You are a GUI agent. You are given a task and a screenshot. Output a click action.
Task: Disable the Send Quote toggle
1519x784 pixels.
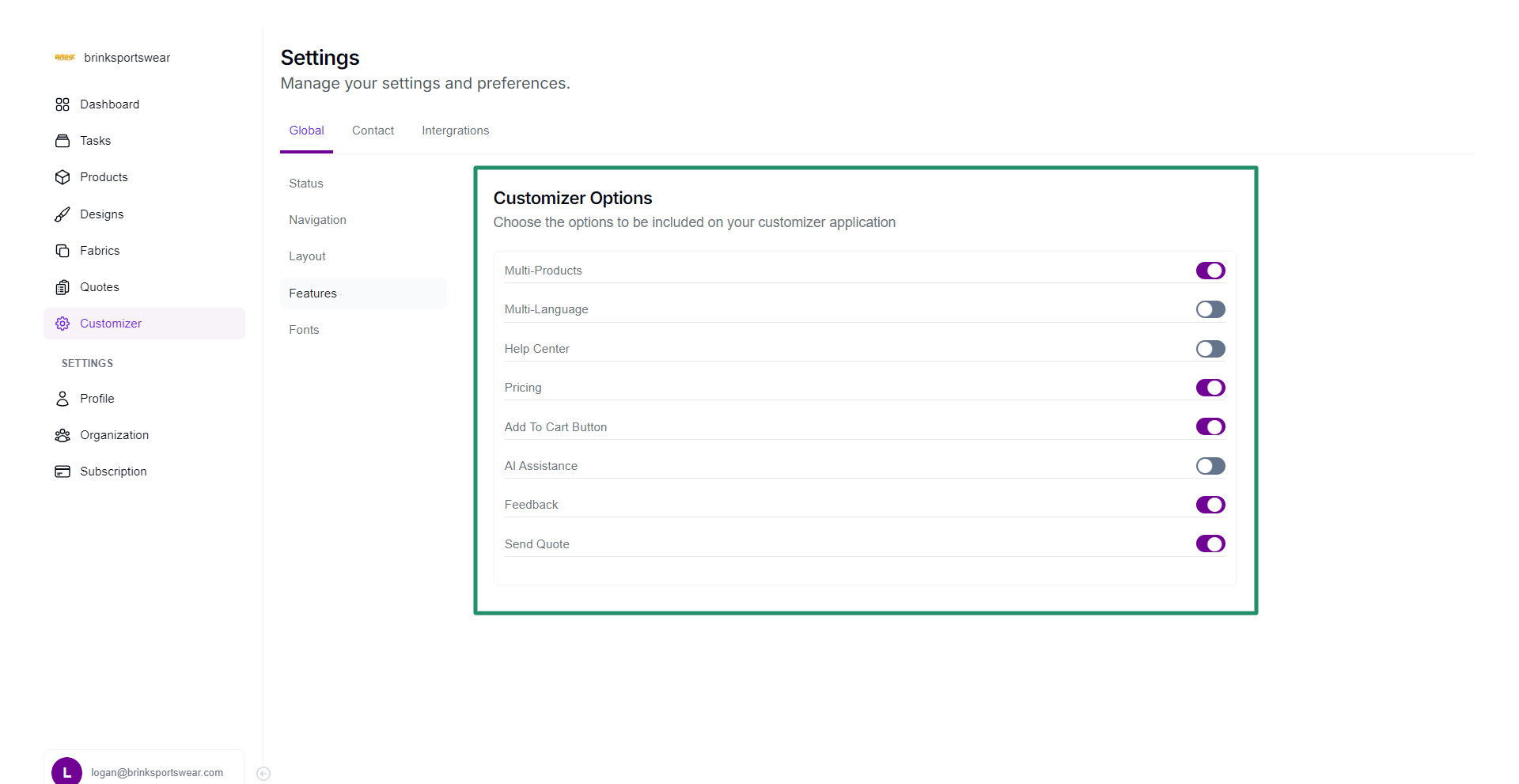1210,544
